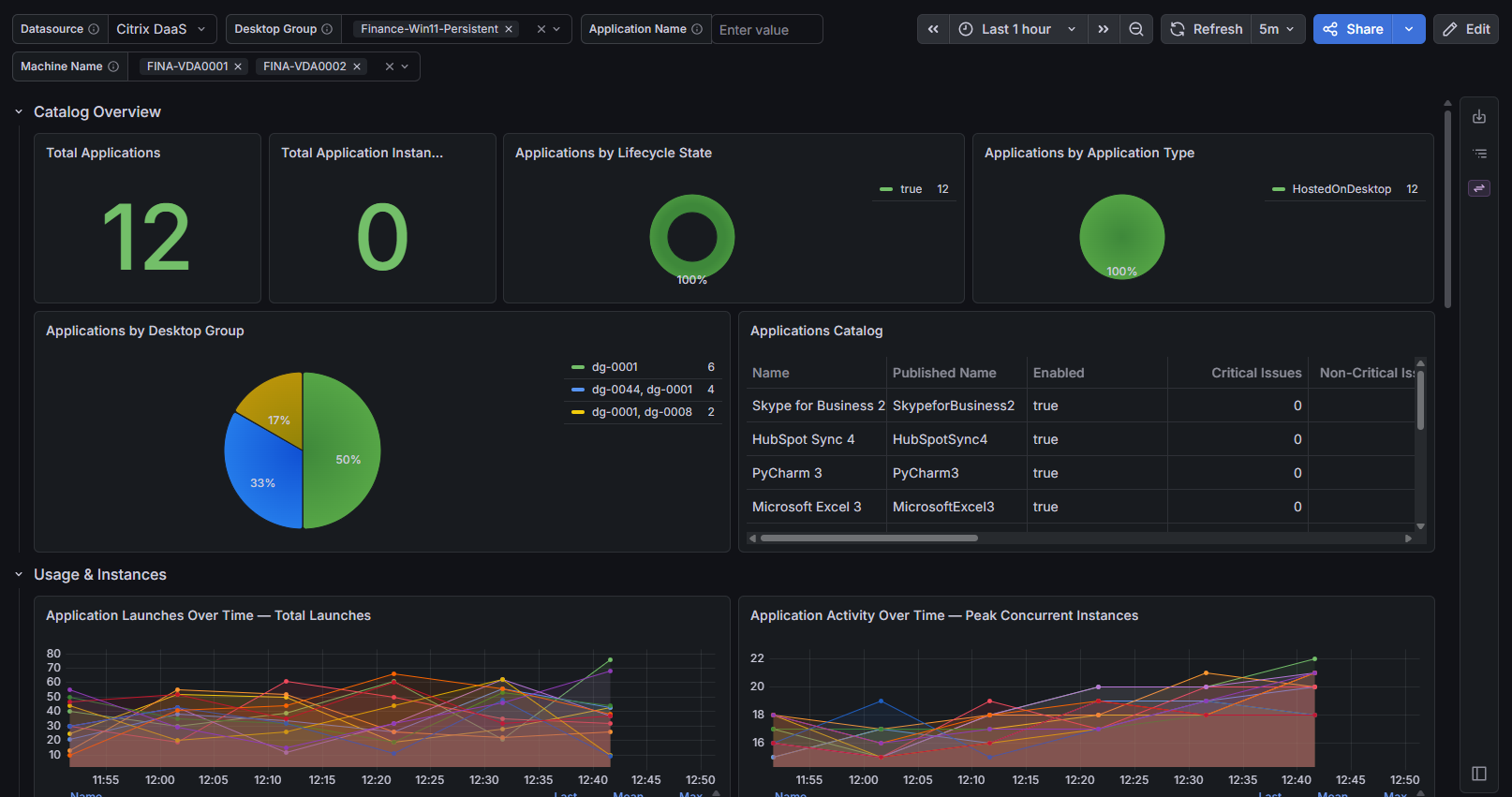
Task: Collapse the Catalog Overview row
Action: click(19, 111)
